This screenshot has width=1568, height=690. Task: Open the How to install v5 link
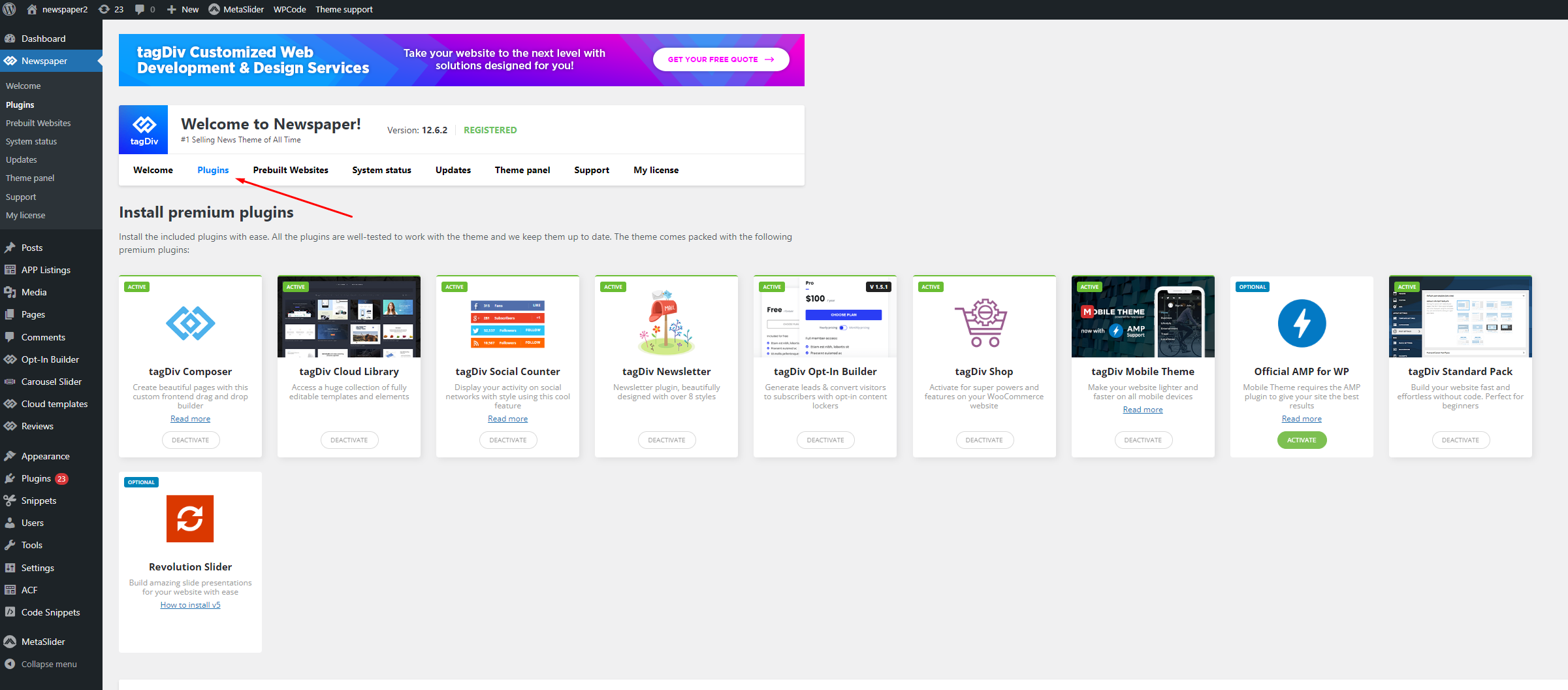pyautogui.click(x=190, y=605)
